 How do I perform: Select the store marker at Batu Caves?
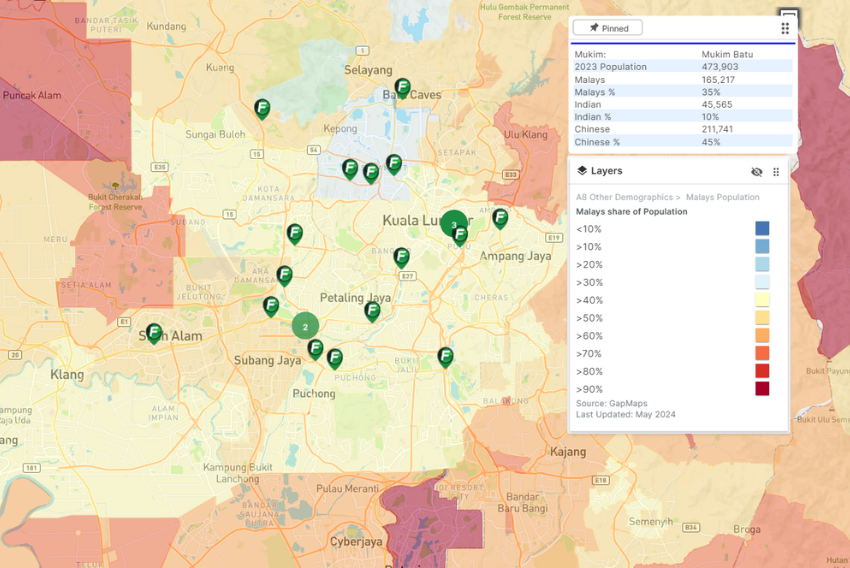tap(402, 87)
